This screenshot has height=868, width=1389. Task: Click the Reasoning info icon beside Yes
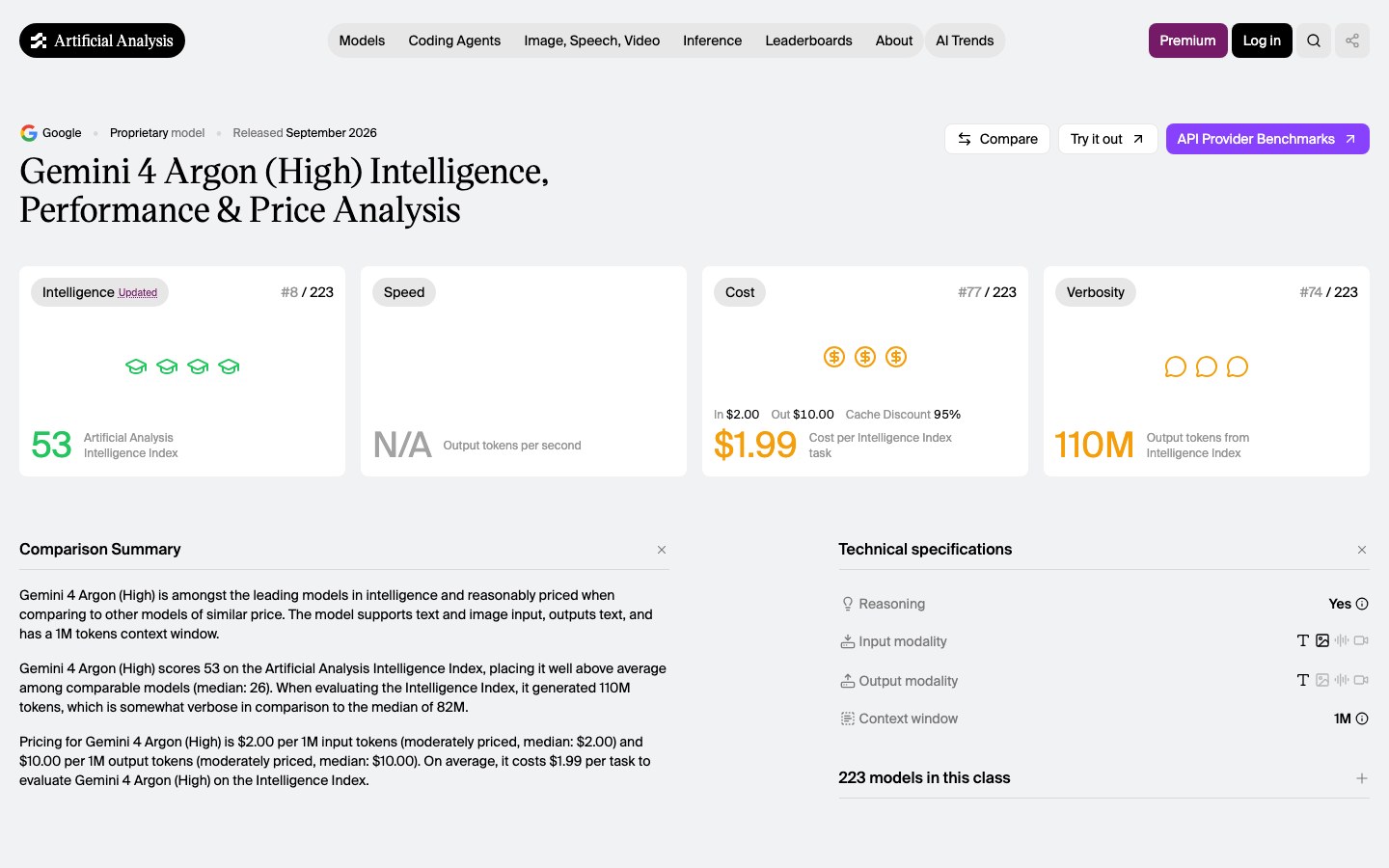point(1362,604)
